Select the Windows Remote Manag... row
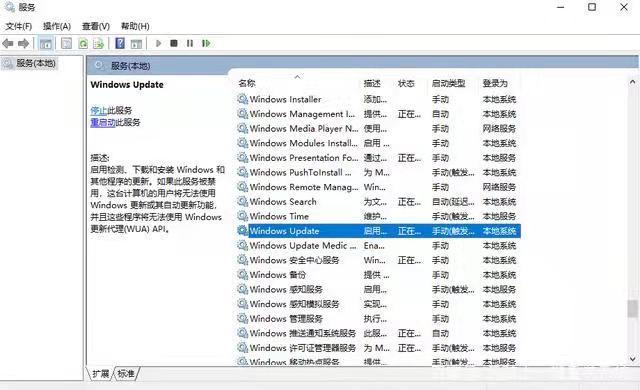 (x=378, y=187)
